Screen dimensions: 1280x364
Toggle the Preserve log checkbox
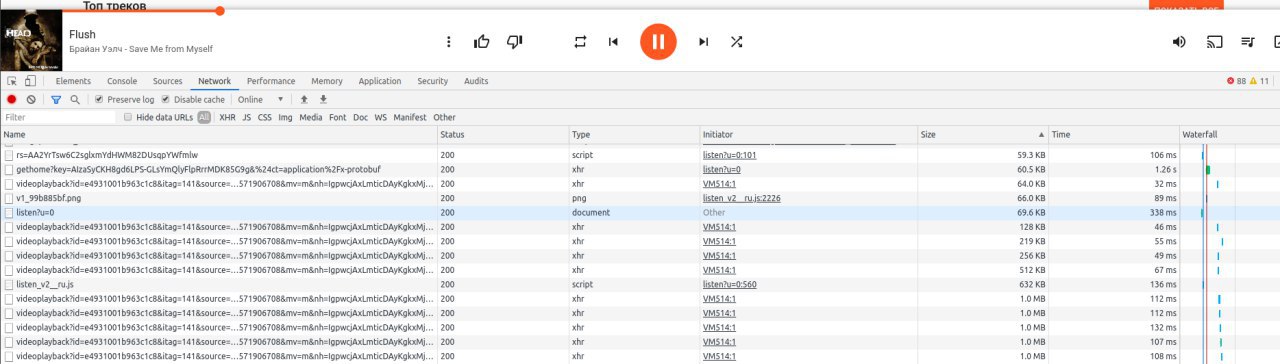tap(99, 100)
